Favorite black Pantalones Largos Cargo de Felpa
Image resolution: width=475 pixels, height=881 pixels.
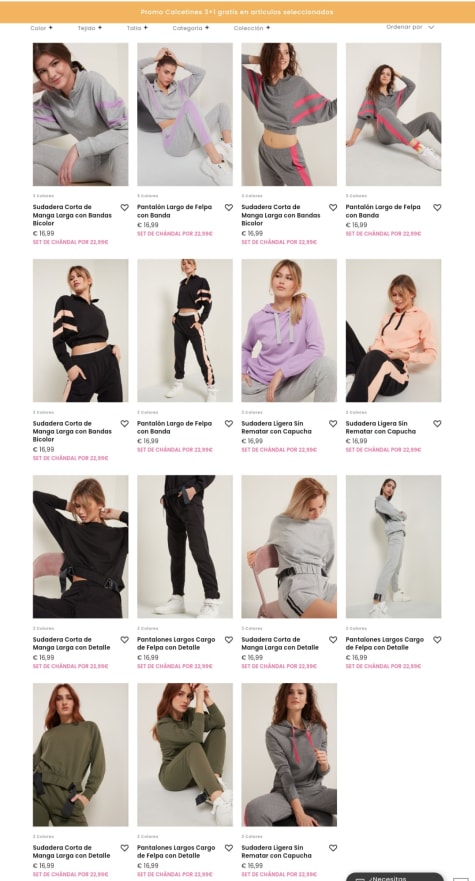coord(229,639)
